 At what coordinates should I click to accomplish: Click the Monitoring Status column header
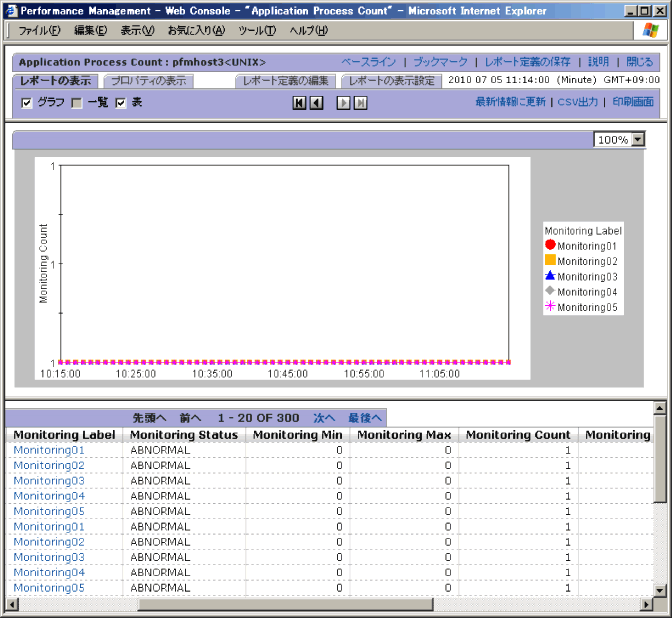(x=184, y=435)
